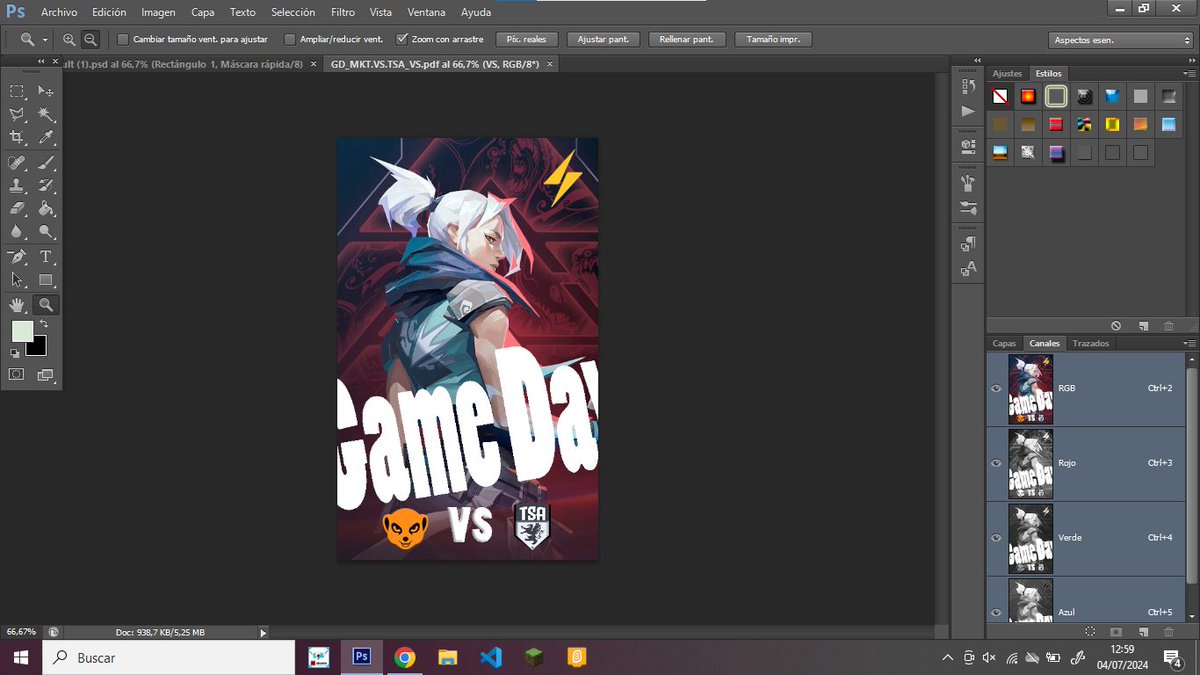Select the Zoom tool in toolbox
This screenshot has height=675, width=1200.
point(46,304)
